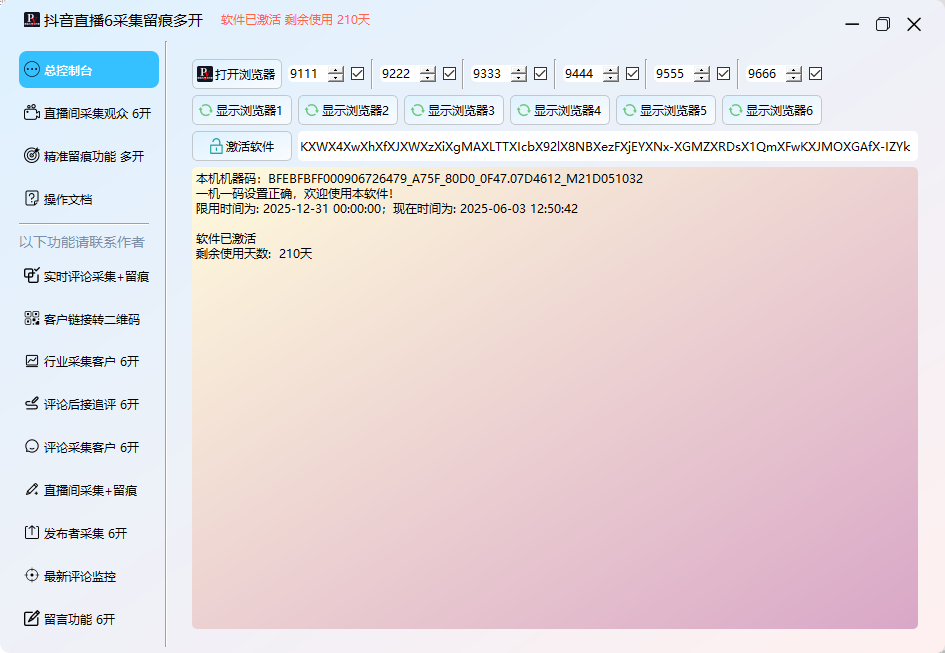Click the 显示浏览器3 button
Screen dimensions: 945x653
click(454, 110)
